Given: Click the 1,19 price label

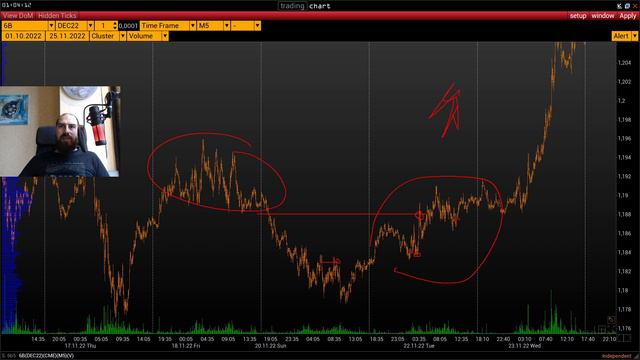Looking at the screenshot, I should coord(623,196).
